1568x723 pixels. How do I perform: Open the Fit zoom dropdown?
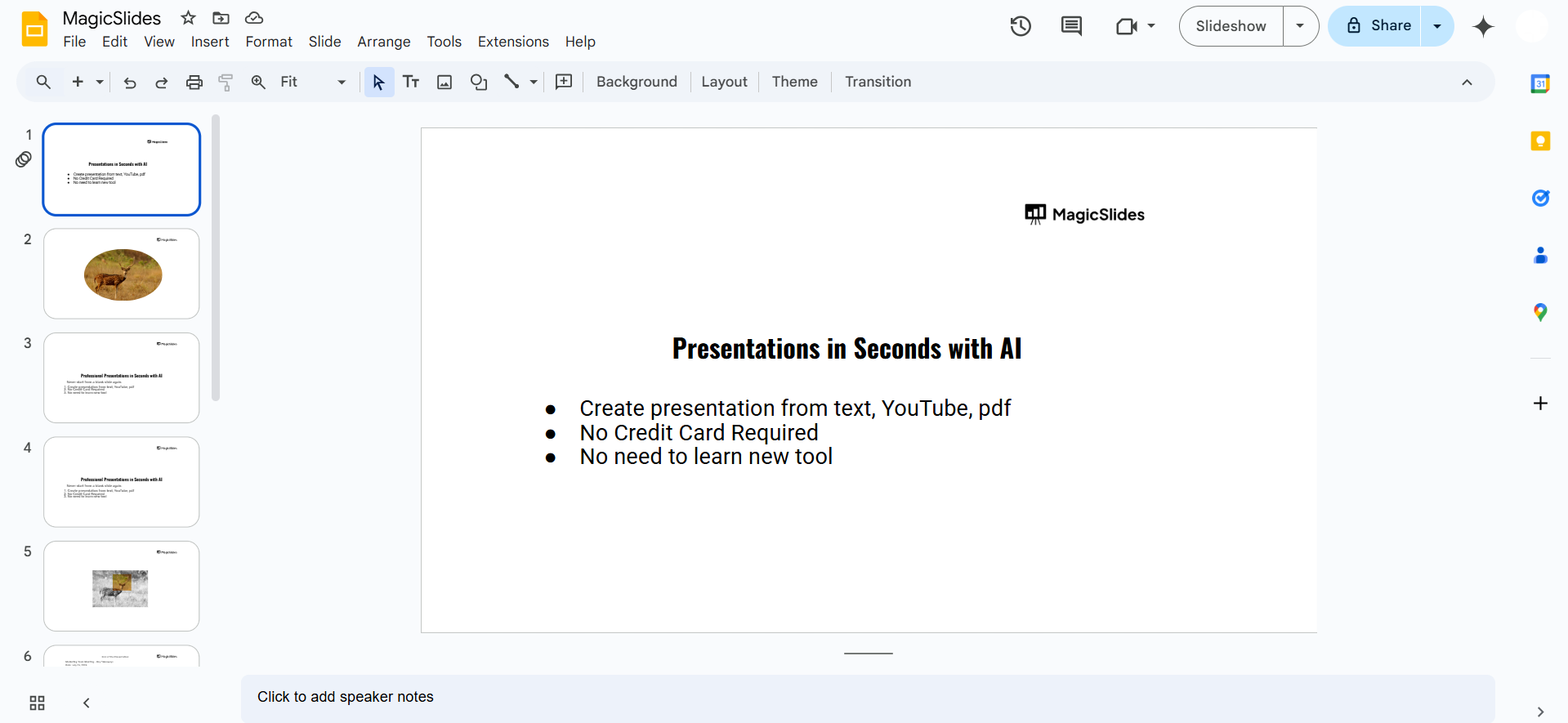tap(312, 82)
